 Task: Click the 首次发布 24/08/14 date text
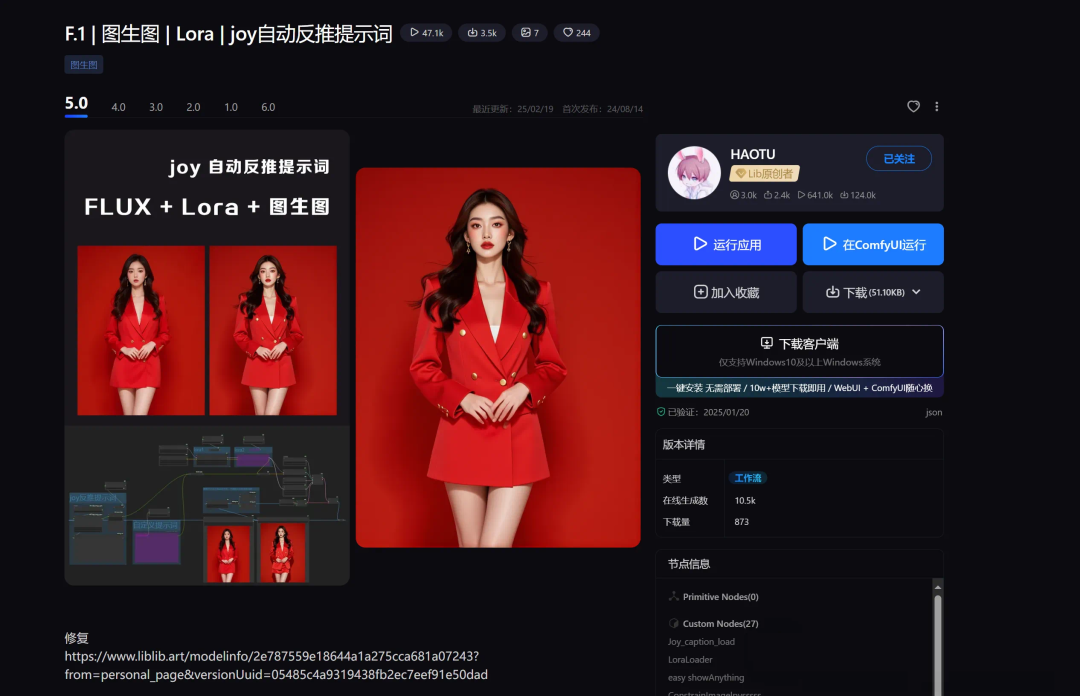[x=603, y=109]
